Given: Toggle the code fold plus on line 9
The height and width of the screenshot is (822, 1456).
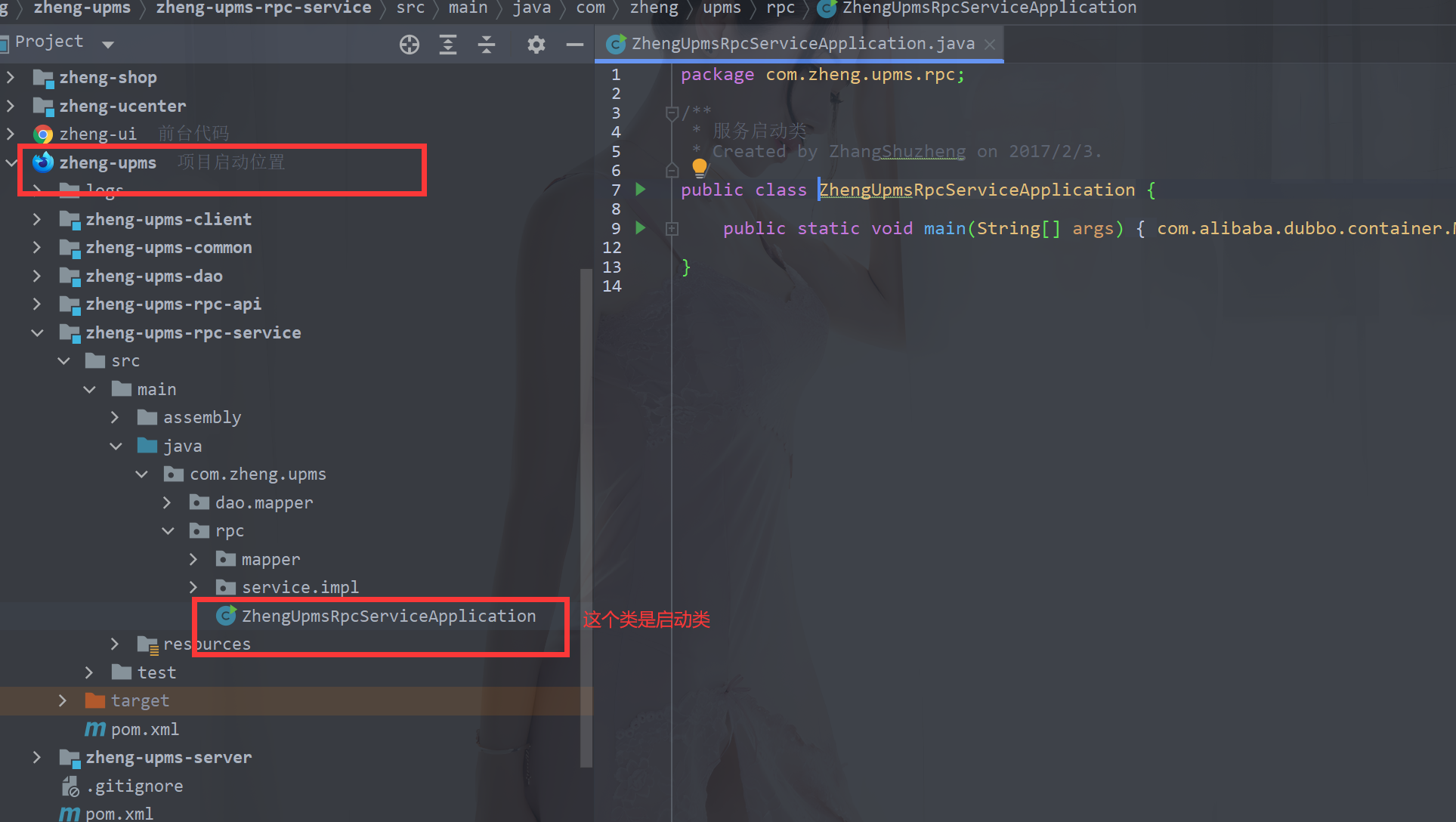Looking at the screenshot, I should 672,228.
